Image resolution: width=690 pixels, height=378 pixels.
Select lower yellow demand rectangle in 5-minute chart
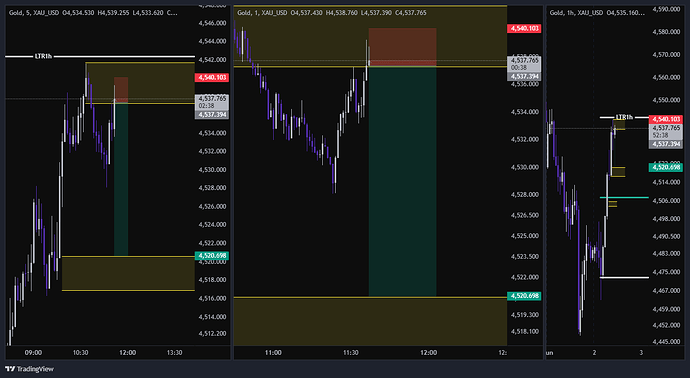[x=128, y=273]
